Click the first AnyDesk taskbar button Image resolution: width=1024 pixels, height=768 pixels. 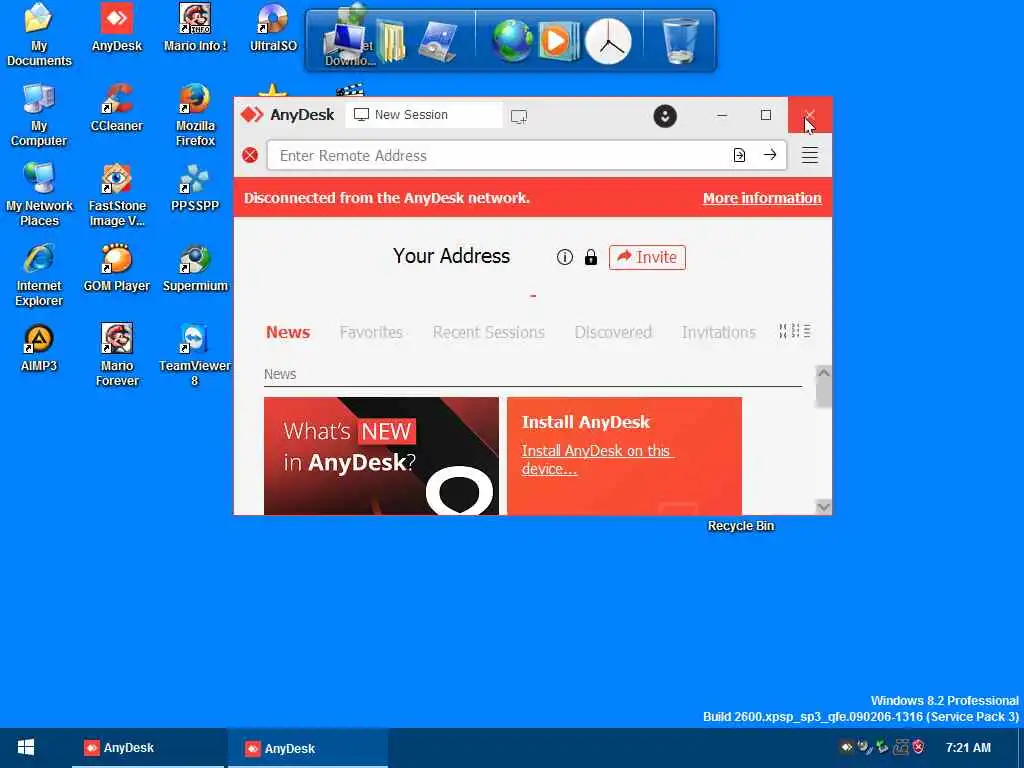148,748
